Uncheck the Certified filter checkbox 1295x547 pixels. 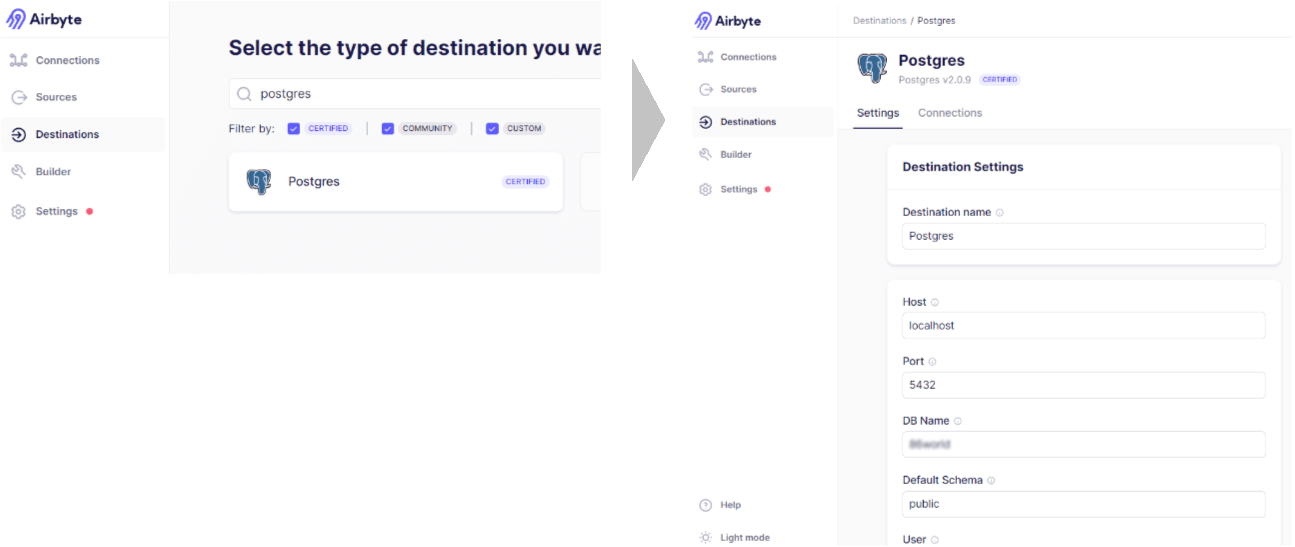pos(294,129)
